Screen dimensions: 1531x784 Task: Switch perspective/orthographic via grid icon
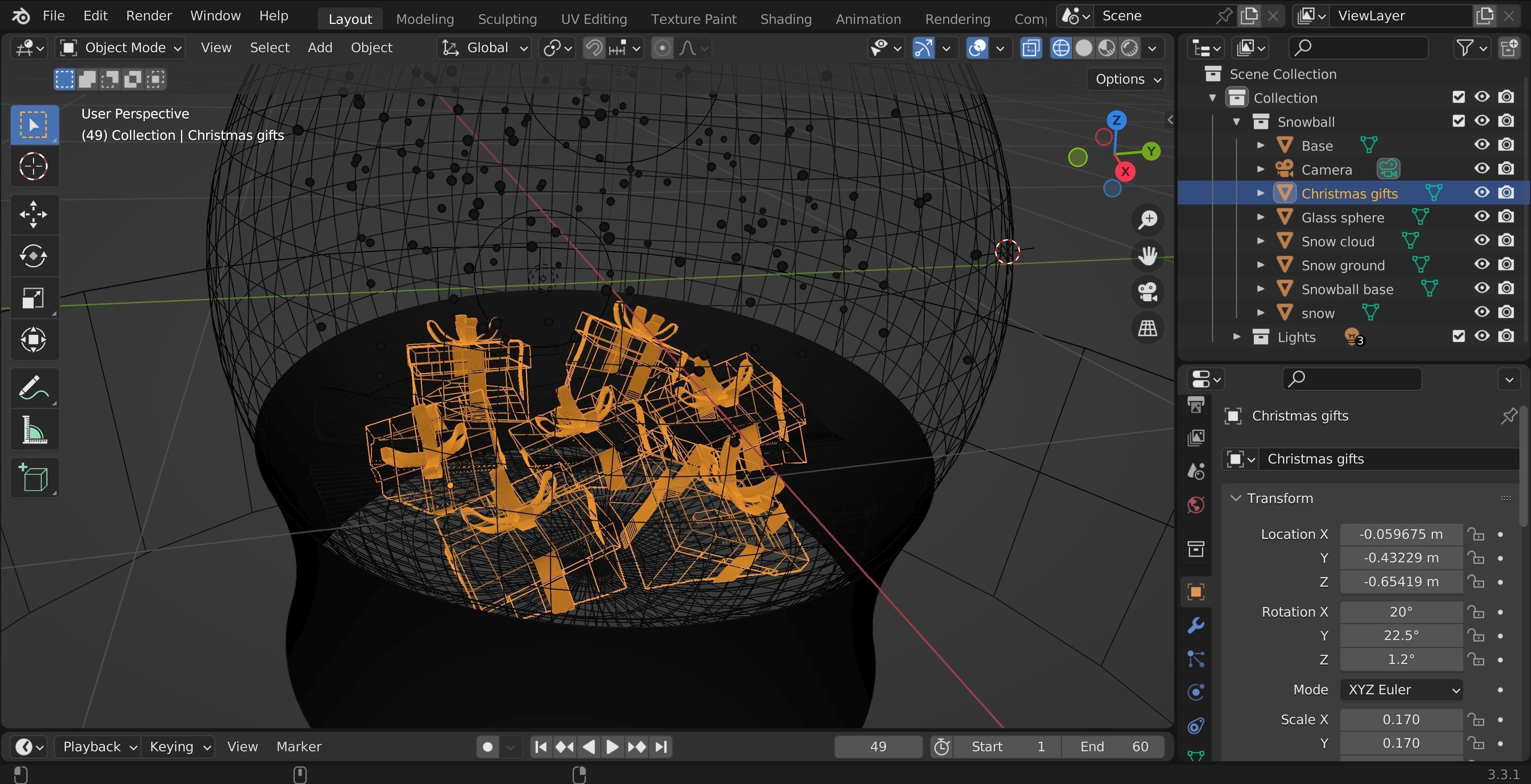click(x=1148, y=328)
